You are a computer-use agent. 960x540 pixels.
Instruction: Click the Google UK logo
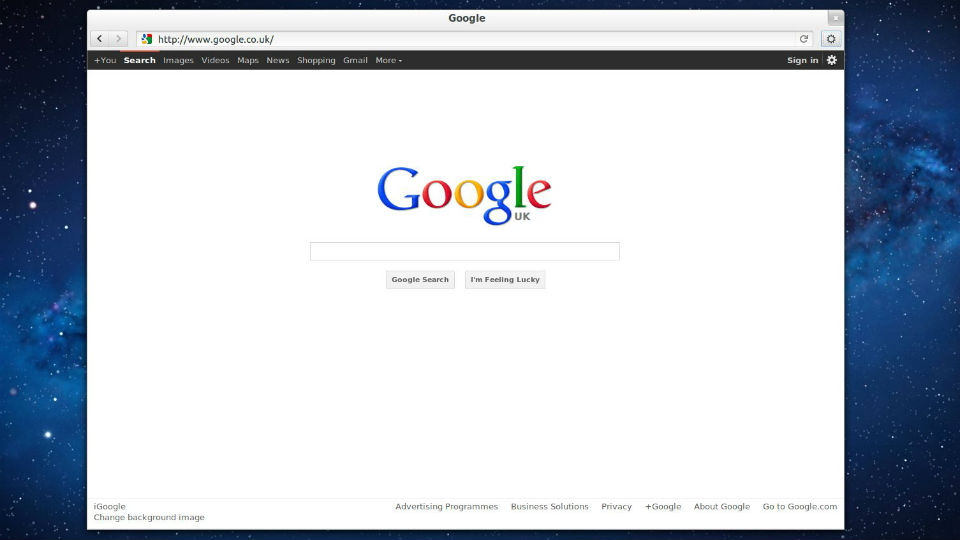coord(465,195)
